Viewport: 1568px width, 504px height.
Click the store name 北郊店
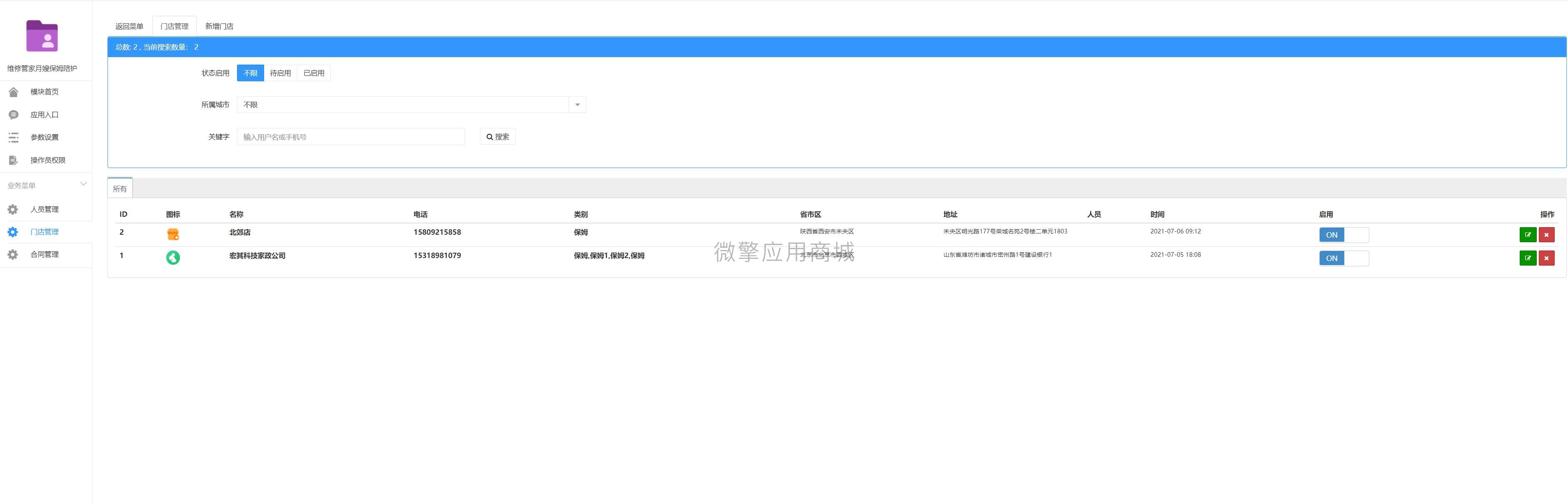click(x=240, y=232)
